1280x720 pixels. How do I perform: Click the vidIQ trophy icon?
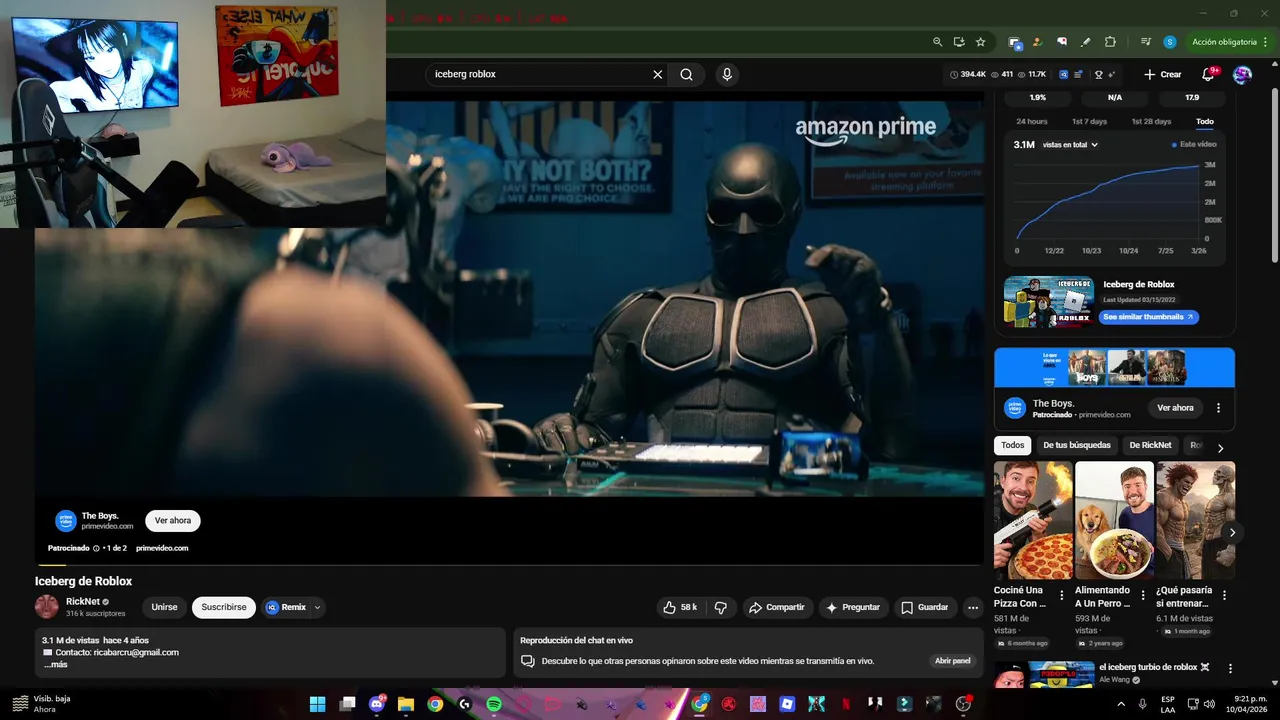tap(1098, 74)
